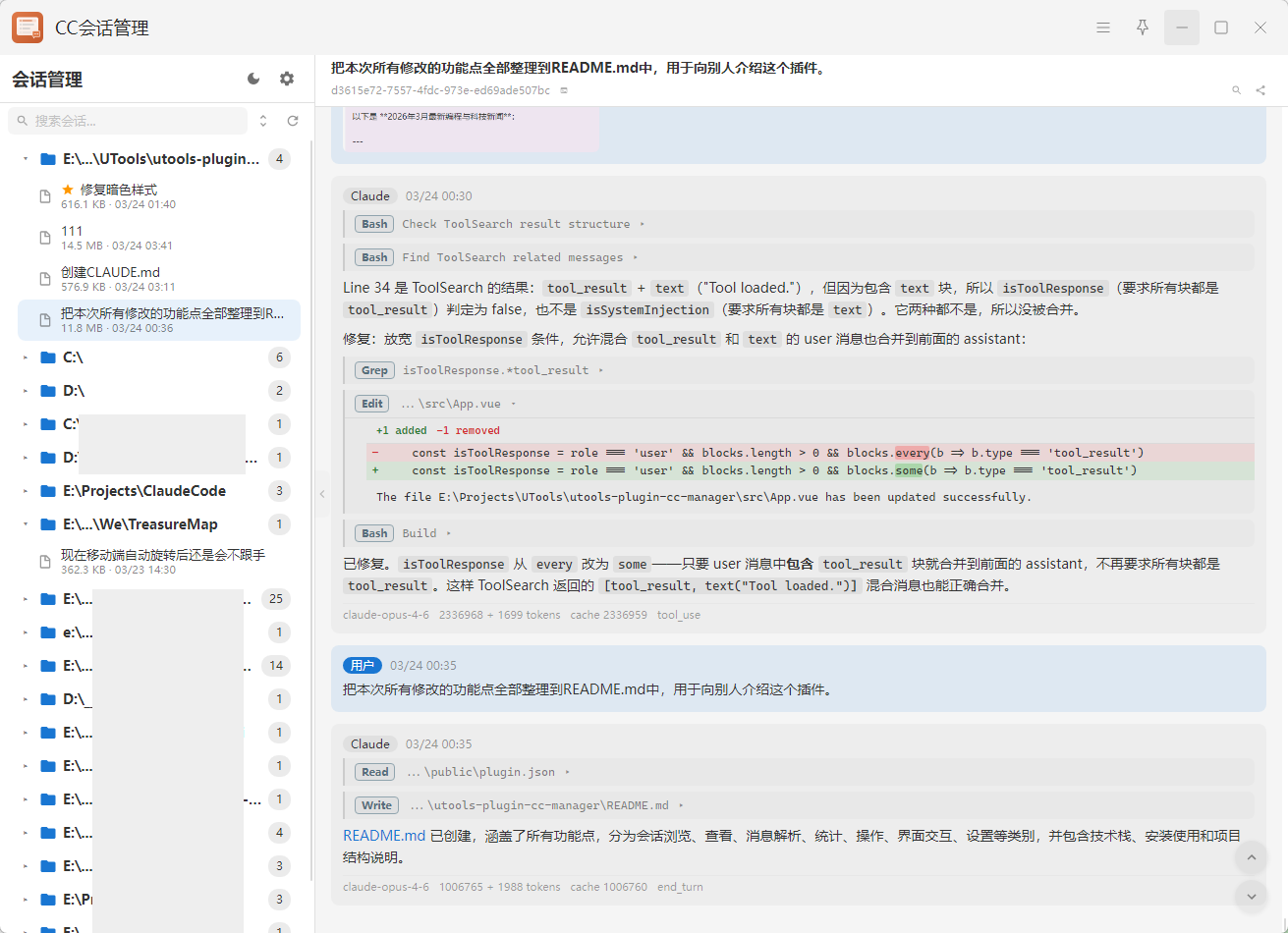The width and height of the screenshot is (1288, 933).
Task: Open the hamburger menu in the title bar
Action: coord(1103,27)
